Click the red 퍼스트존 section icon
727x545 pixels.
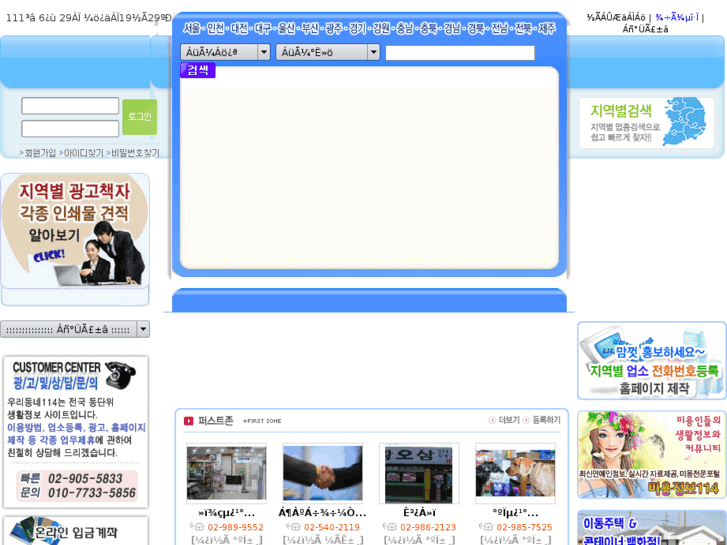[x=188, y=421]
